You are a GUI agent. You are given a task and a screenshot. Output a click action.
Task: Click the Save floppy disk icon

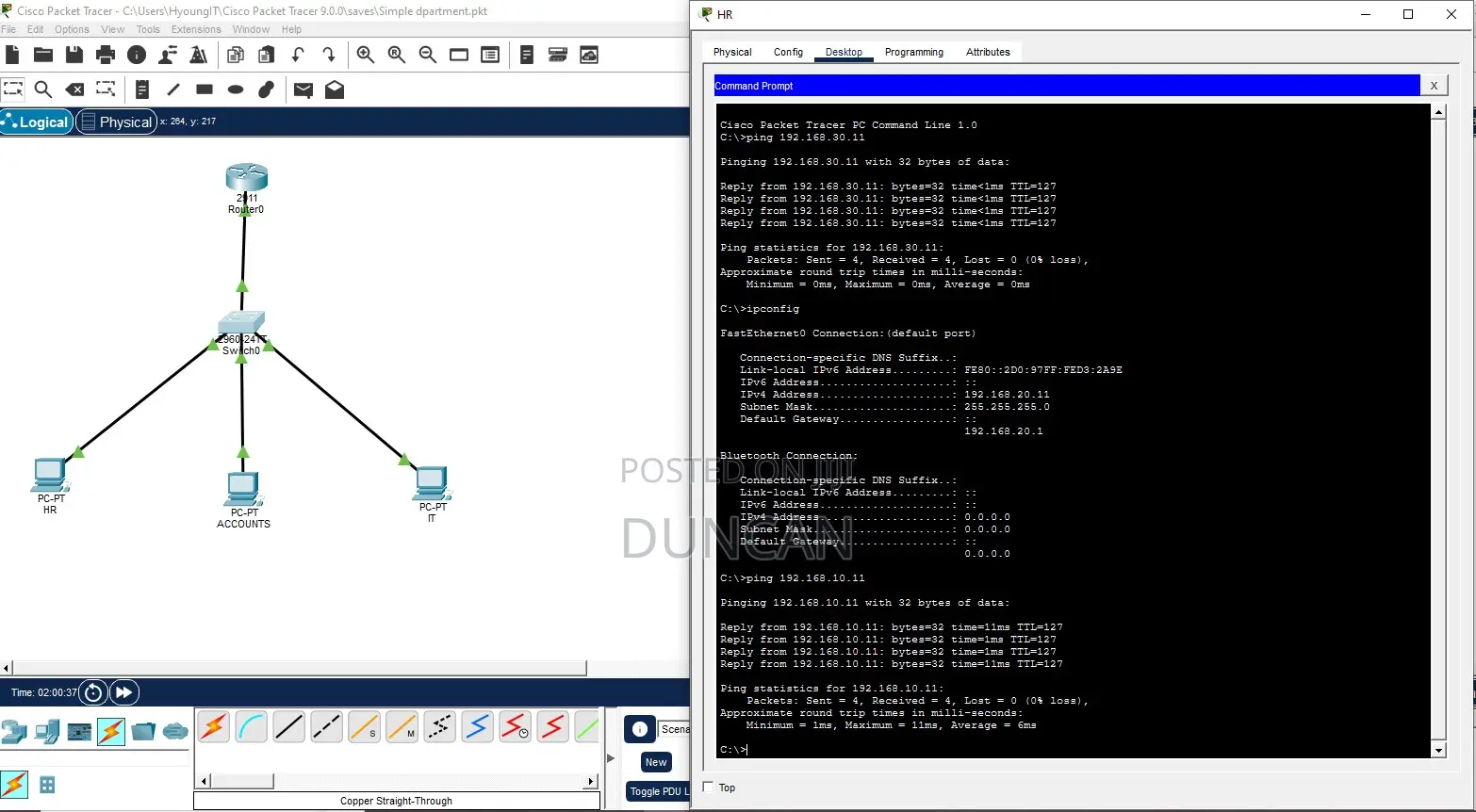click(74, 55)
